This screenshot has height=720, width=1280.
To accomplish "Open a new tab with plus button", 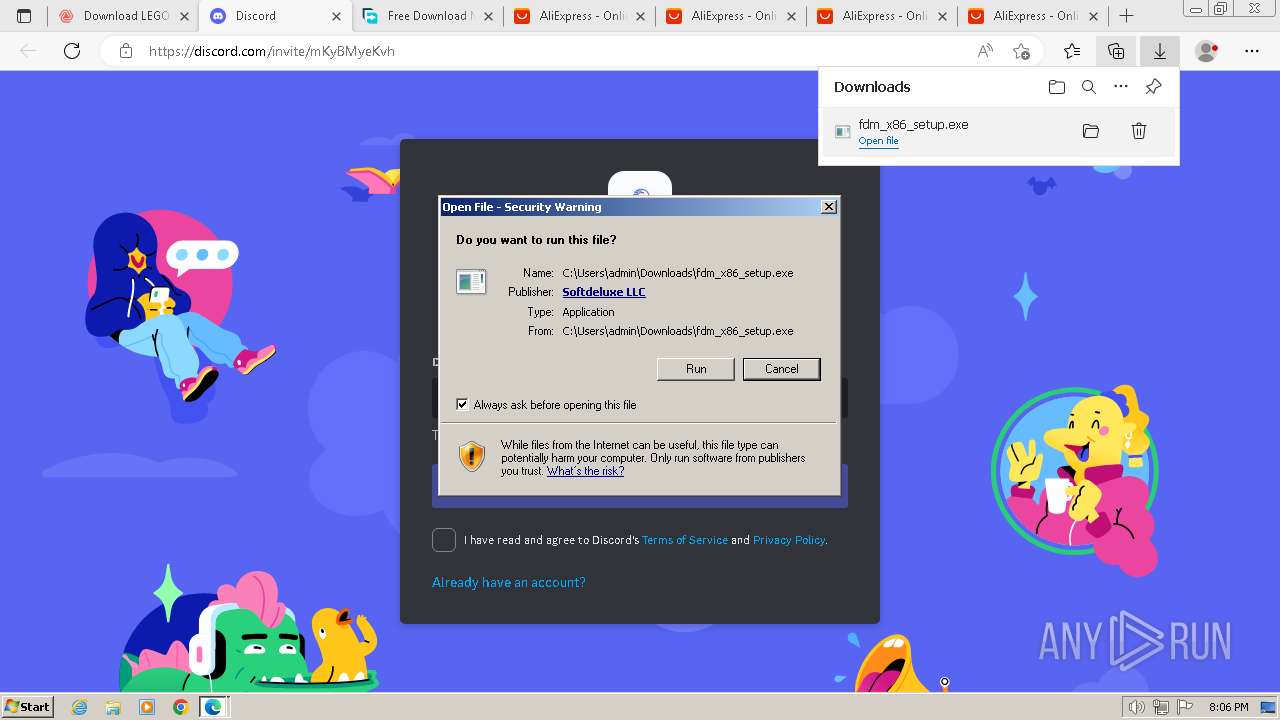I will 1127,16.
